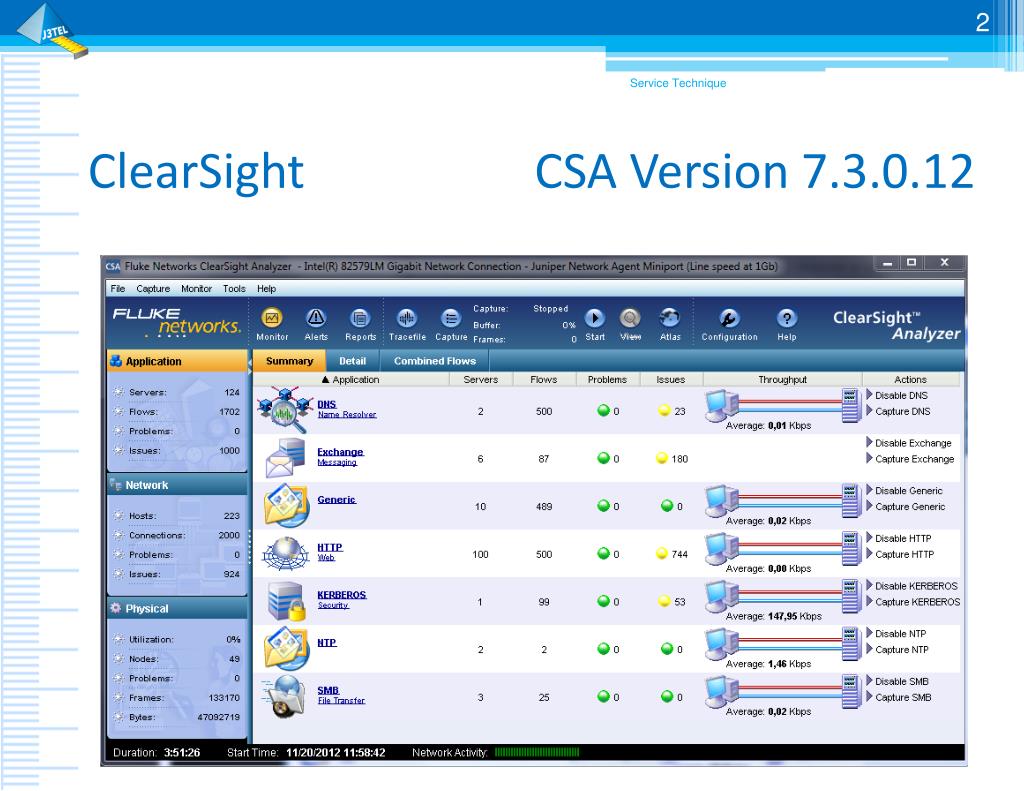Click the Help question-mark icon
The height and width of the screenshot is (791, 1024).
787,319
